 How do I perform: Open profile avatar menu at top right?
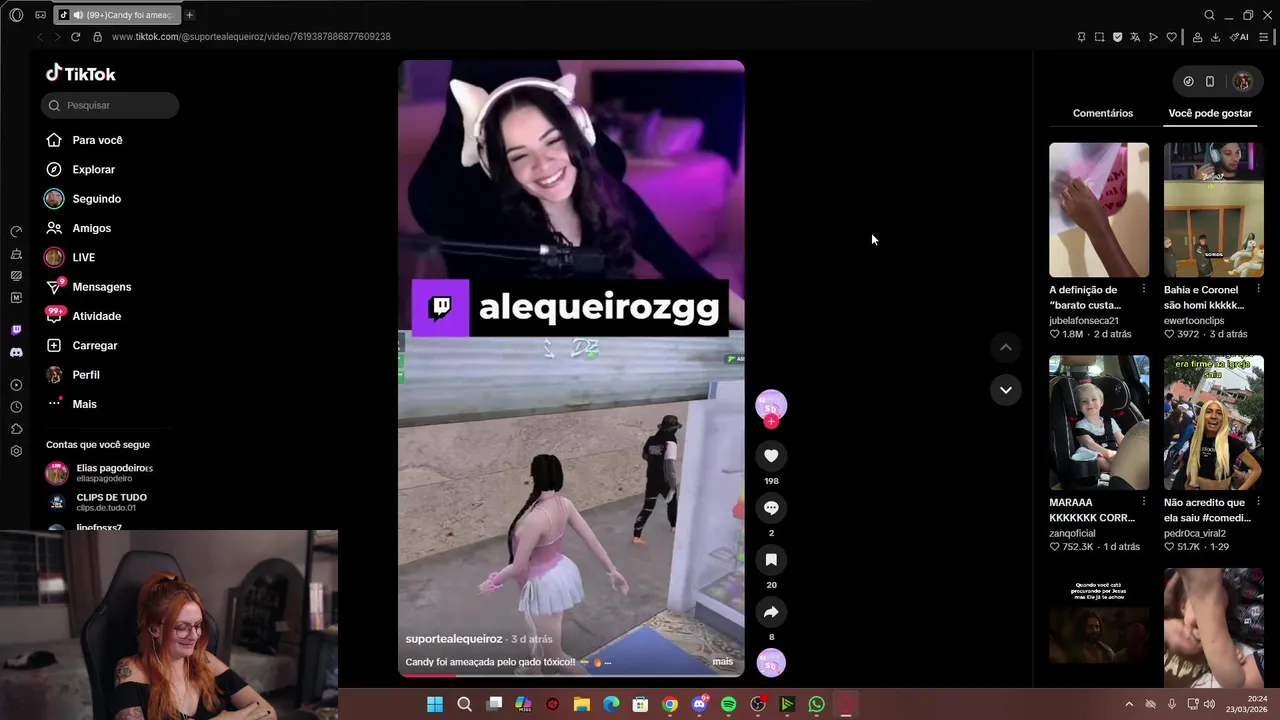click(x=1243, y=82)
